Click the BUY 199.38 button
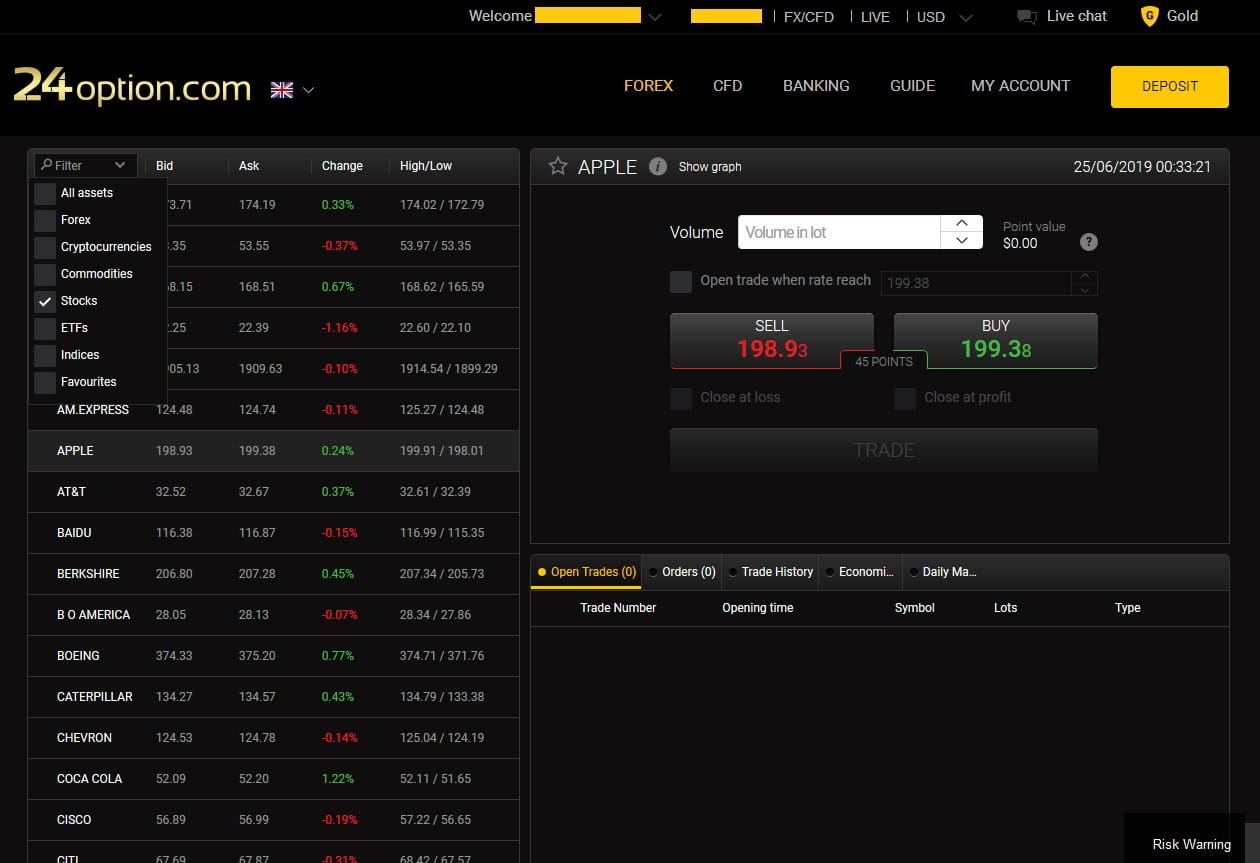Viewport: 1260px width, 863px height. pos(995,340)
